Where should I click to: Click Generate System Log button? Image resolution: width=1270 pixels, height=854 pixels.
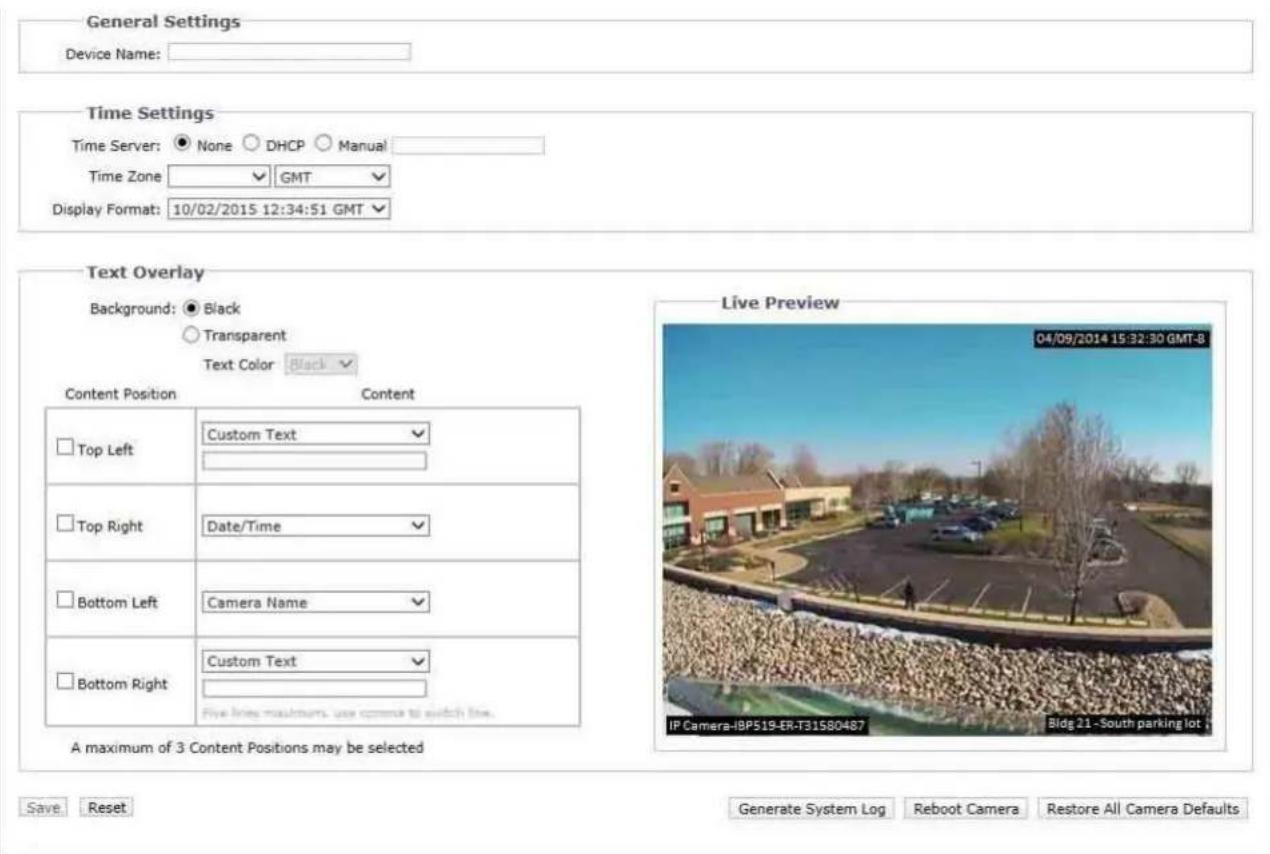click(812, 809)
